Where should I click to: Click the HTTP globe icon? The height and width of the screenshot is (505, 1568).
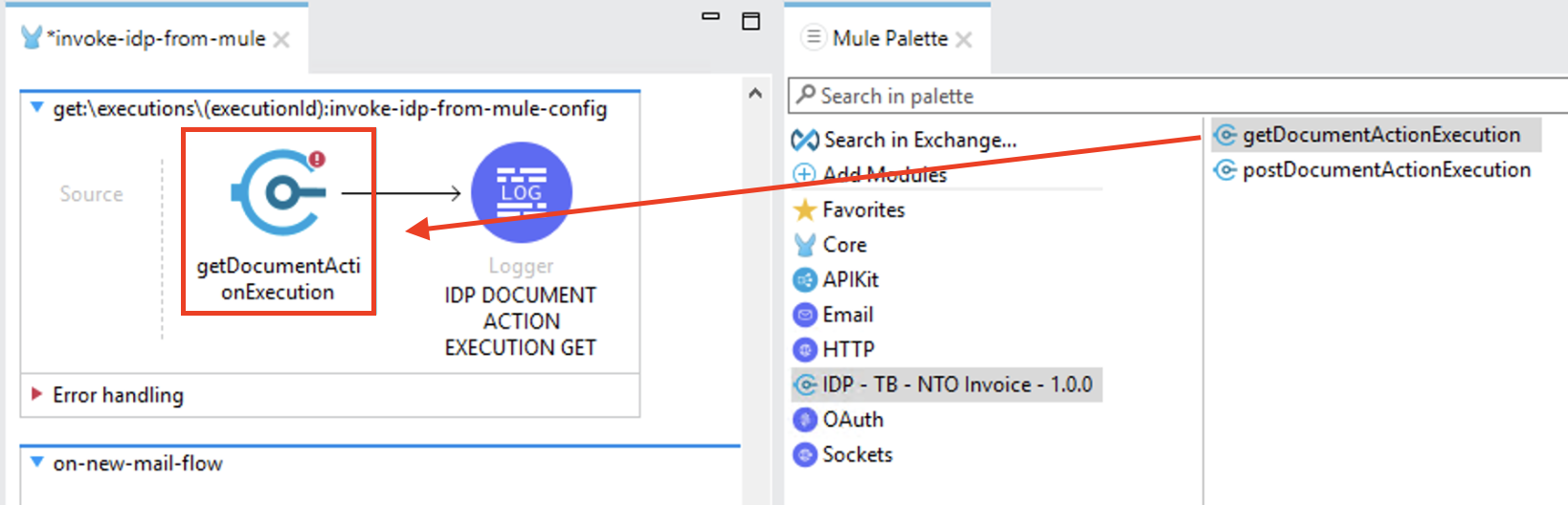tap(805, 350)
